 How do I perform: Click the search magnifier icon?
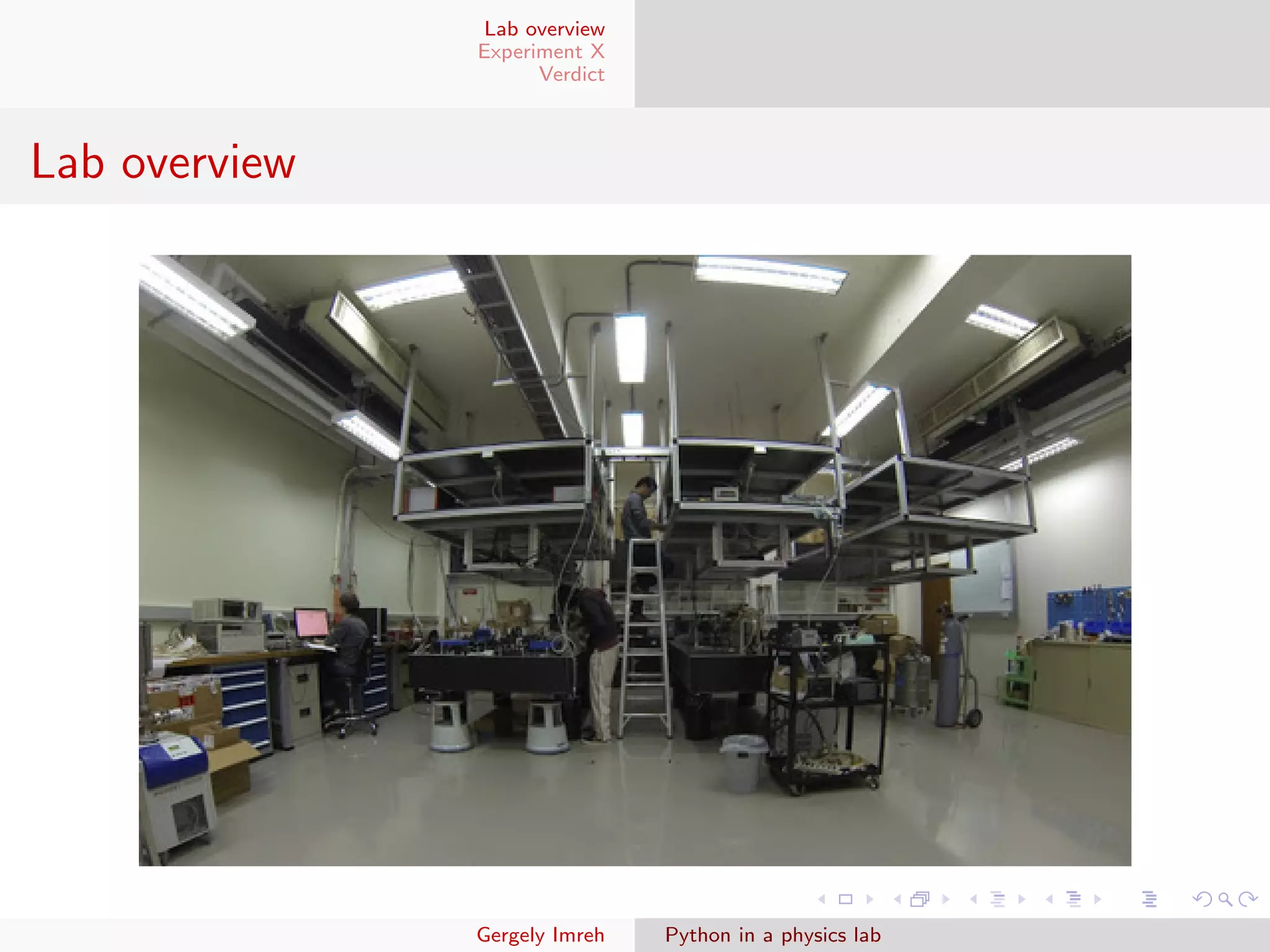point(1225,899)
